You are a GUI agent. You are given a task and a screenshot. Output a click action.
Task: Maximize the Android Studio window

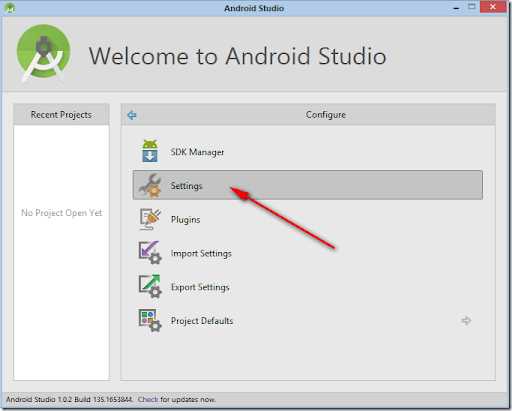click(x=472, y=7)
